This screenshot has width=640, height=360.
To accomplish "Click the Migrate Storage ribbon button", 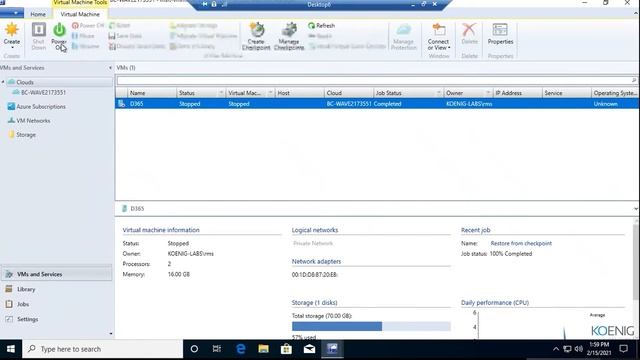I will click(193, 25).
